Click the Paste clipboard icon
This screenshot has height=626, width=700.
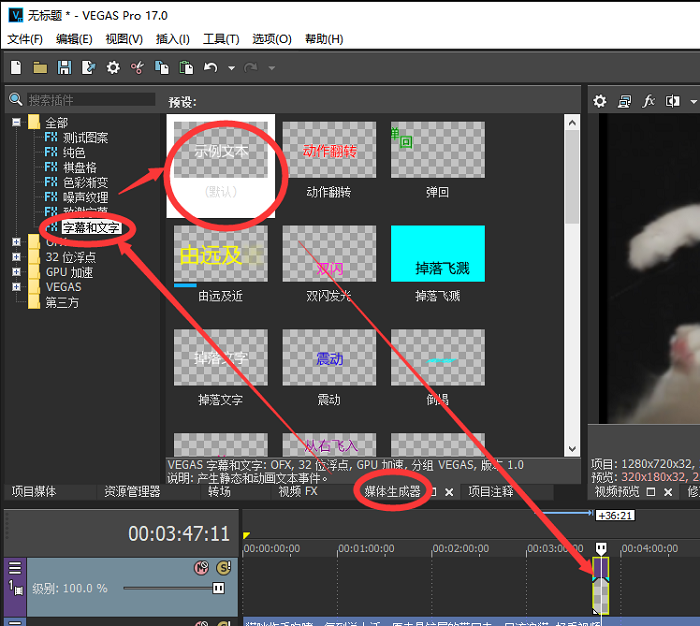186,67
